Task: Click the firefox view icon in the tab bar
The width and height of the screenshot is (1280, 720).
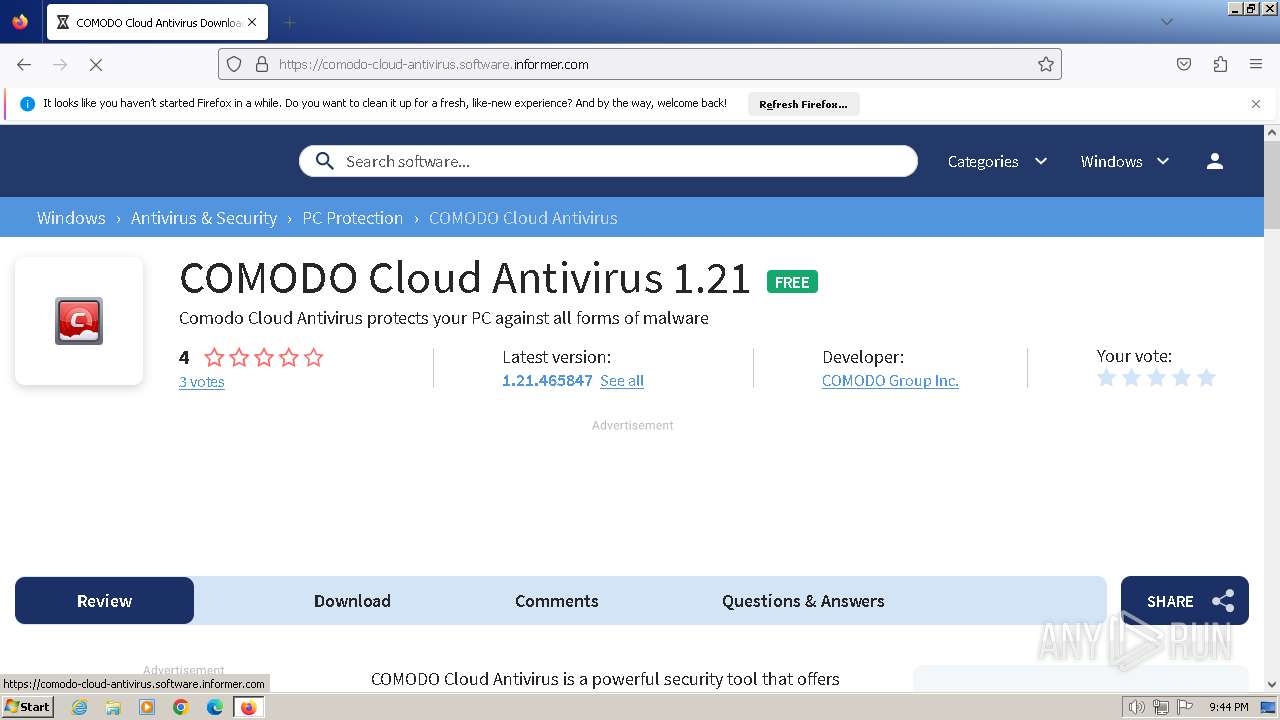Action: 20,22
